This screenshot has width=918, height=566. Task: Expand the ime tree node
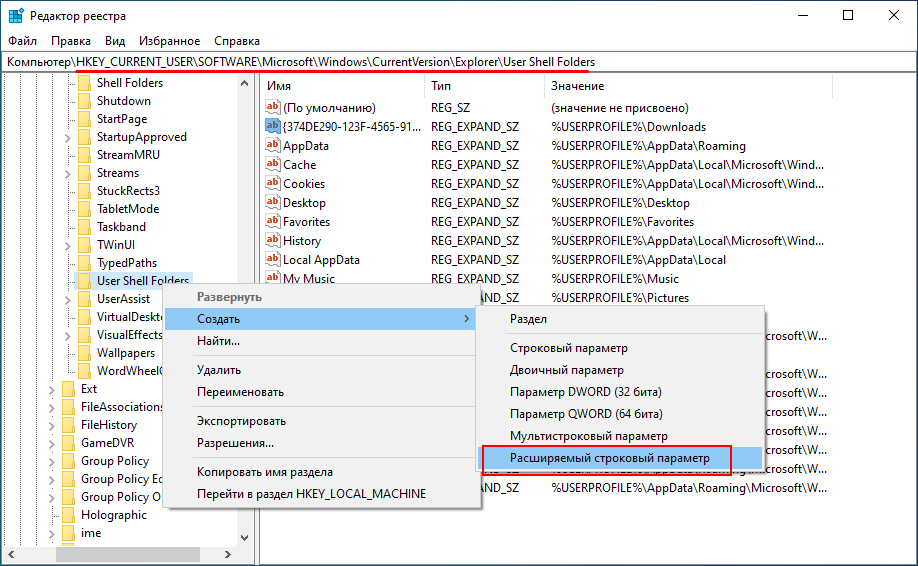coord(52,534)
